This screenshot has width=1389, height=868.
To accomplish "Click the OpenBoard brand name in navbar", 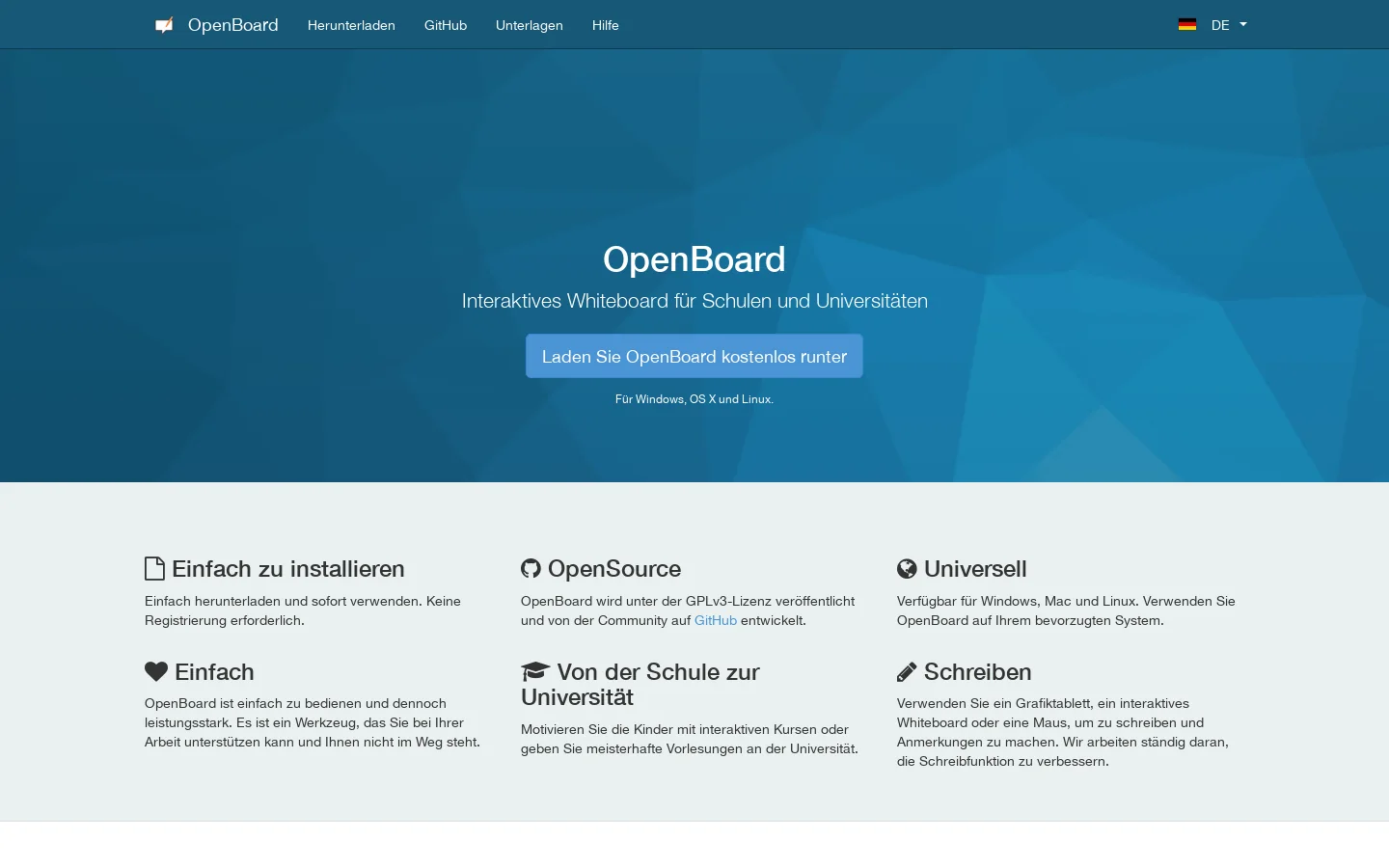I will click(x=233, y=25).
